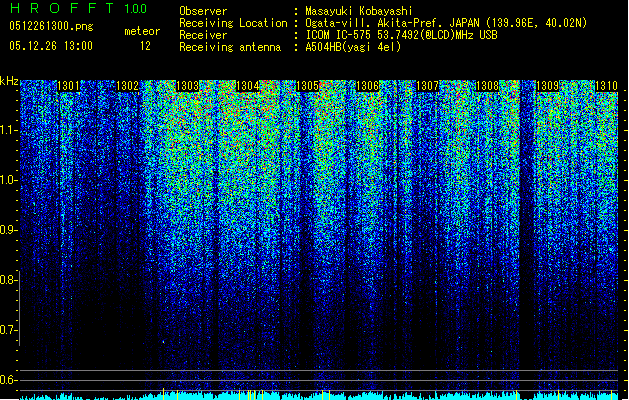Viewport: 629px width, 400px height.
Task: Click the date stamp 05.12.26 13:00
Action: tap(51, 46)
